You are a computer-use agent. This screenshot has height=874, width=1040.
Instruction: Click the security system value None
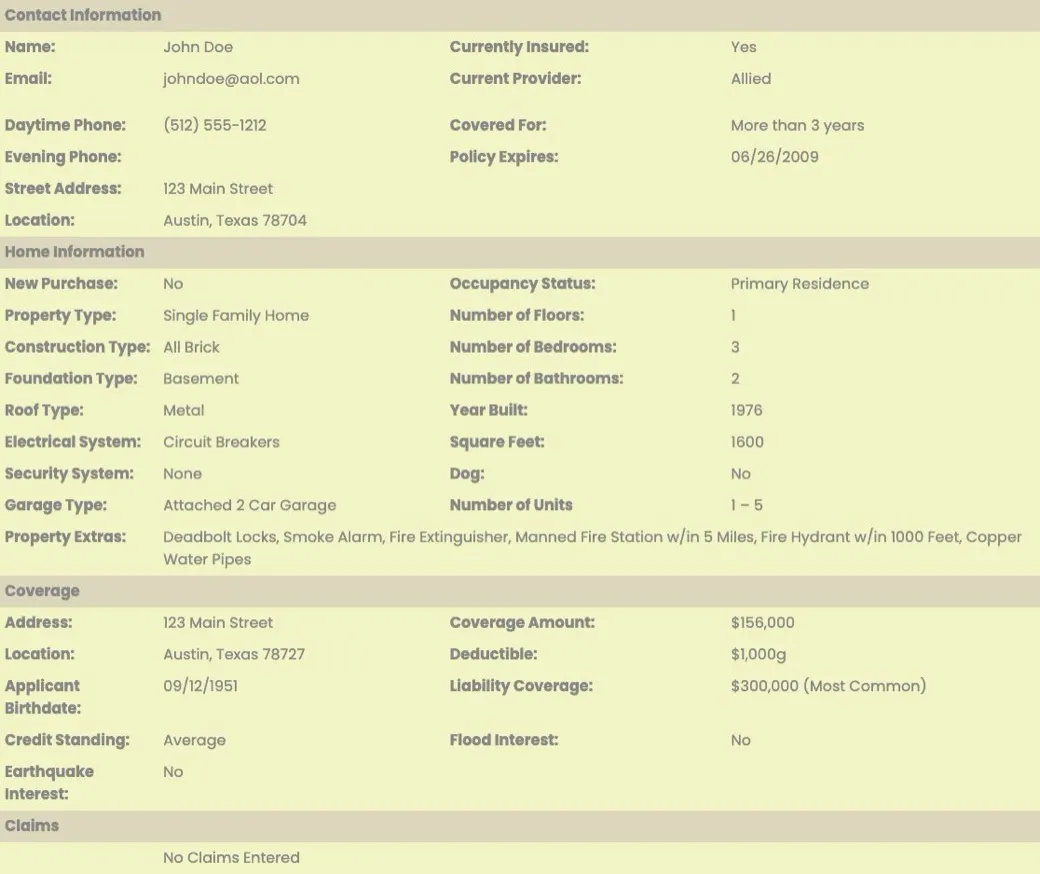(x=182, y=474)
